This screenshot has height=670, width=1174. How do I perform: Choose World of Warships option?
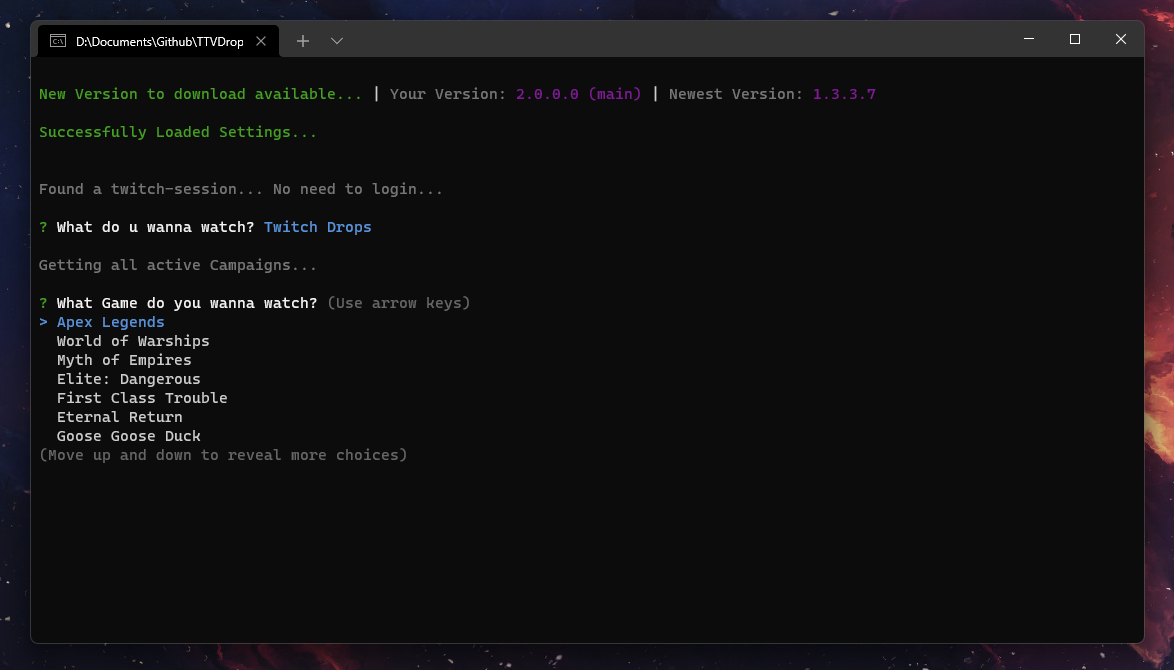click(x=133, y=341)
